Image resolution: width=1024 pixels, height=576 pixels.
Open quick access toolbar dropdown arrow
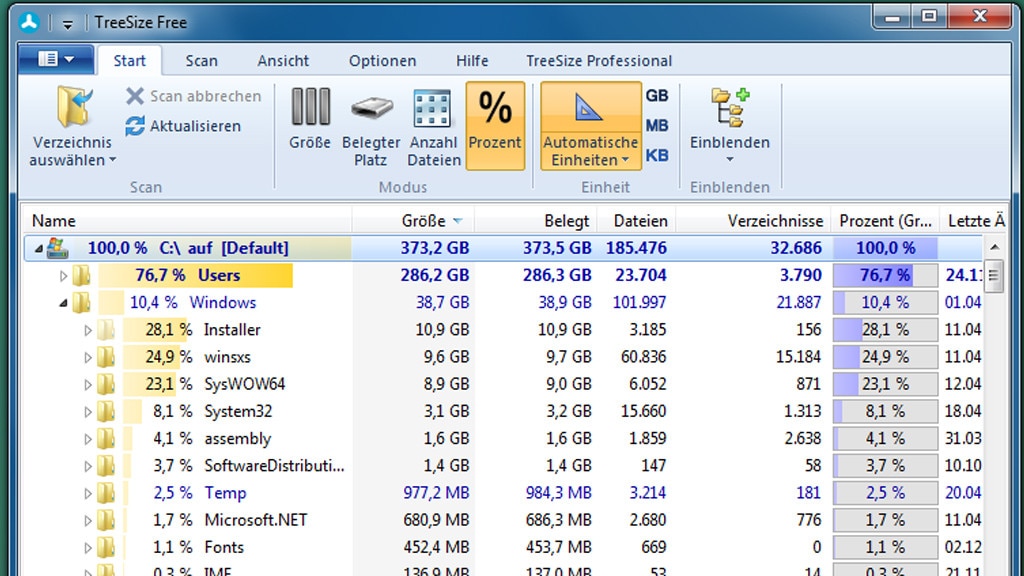pos(67,24)
